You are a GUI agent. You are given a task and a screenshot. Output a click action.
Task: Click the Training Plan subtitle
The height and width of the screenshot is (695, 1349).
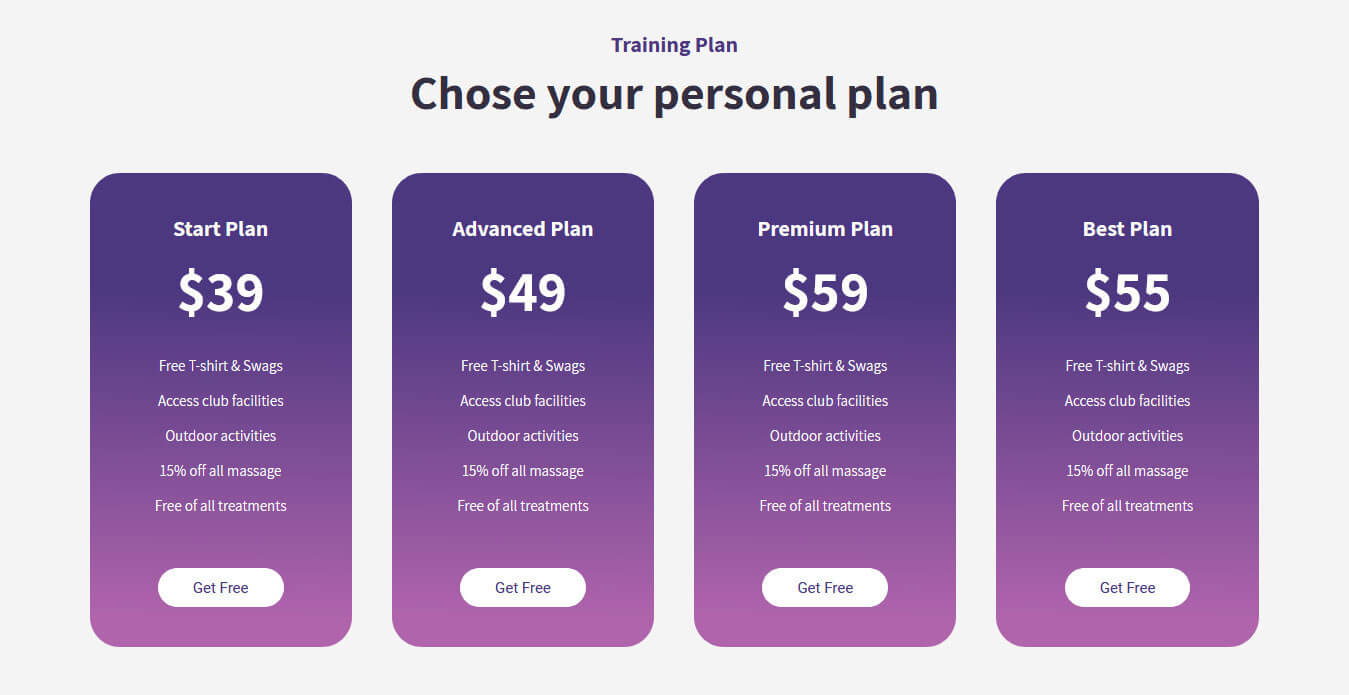[674, 45]
